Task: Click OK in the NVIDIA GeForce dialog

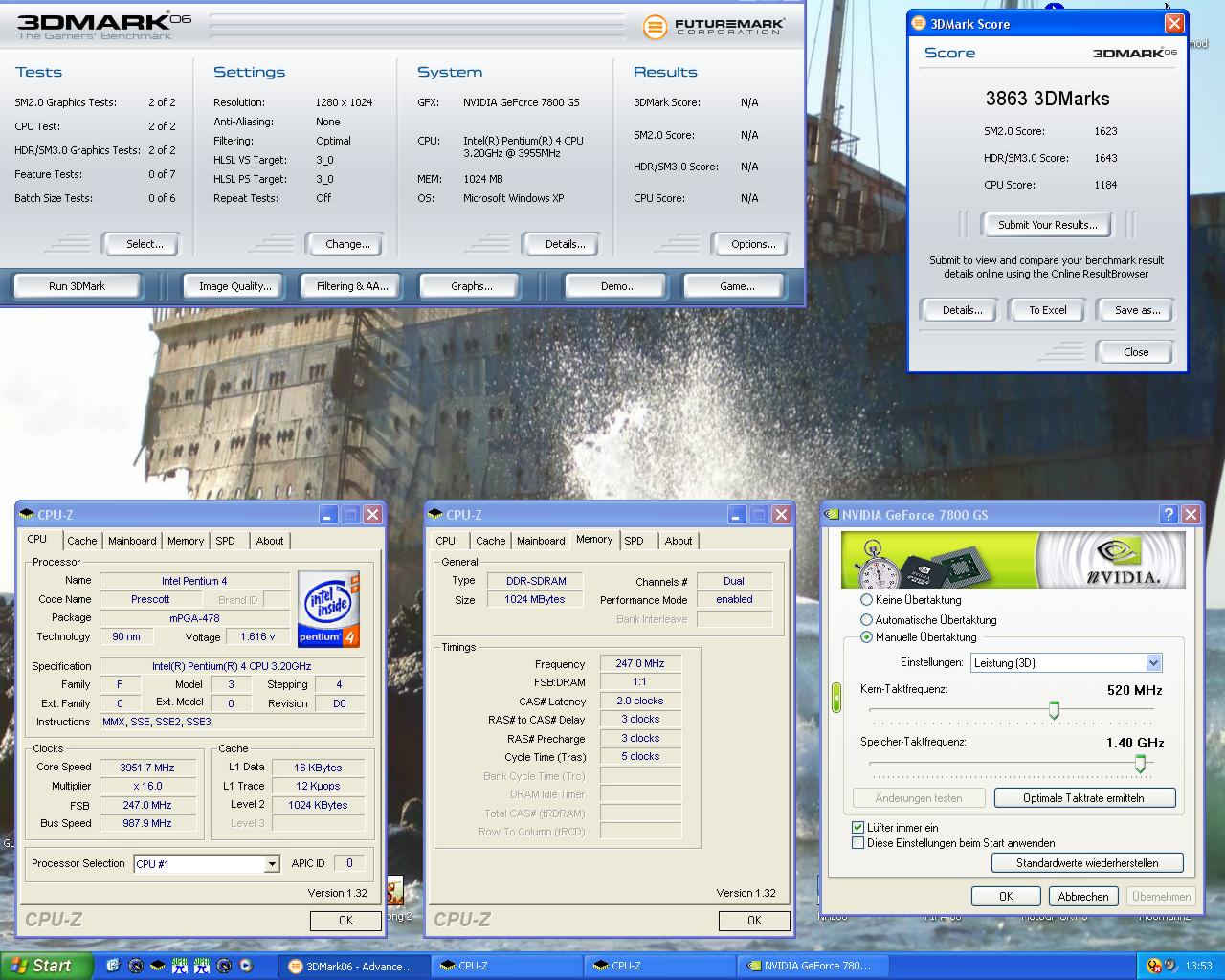Action: tap(1006, 897)
